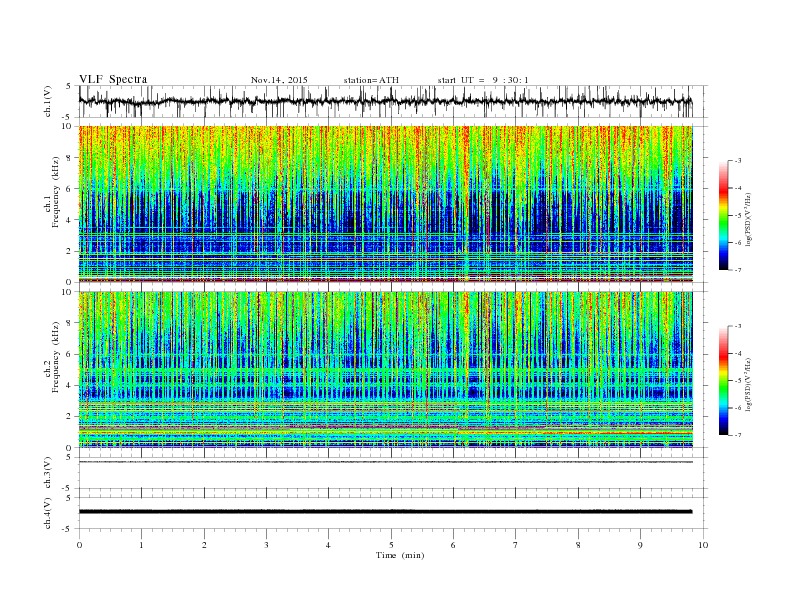The height and width of the screenshot is (612, 792).
Task: Click the 10 minute tick label on Time axis
Action: 703,545
